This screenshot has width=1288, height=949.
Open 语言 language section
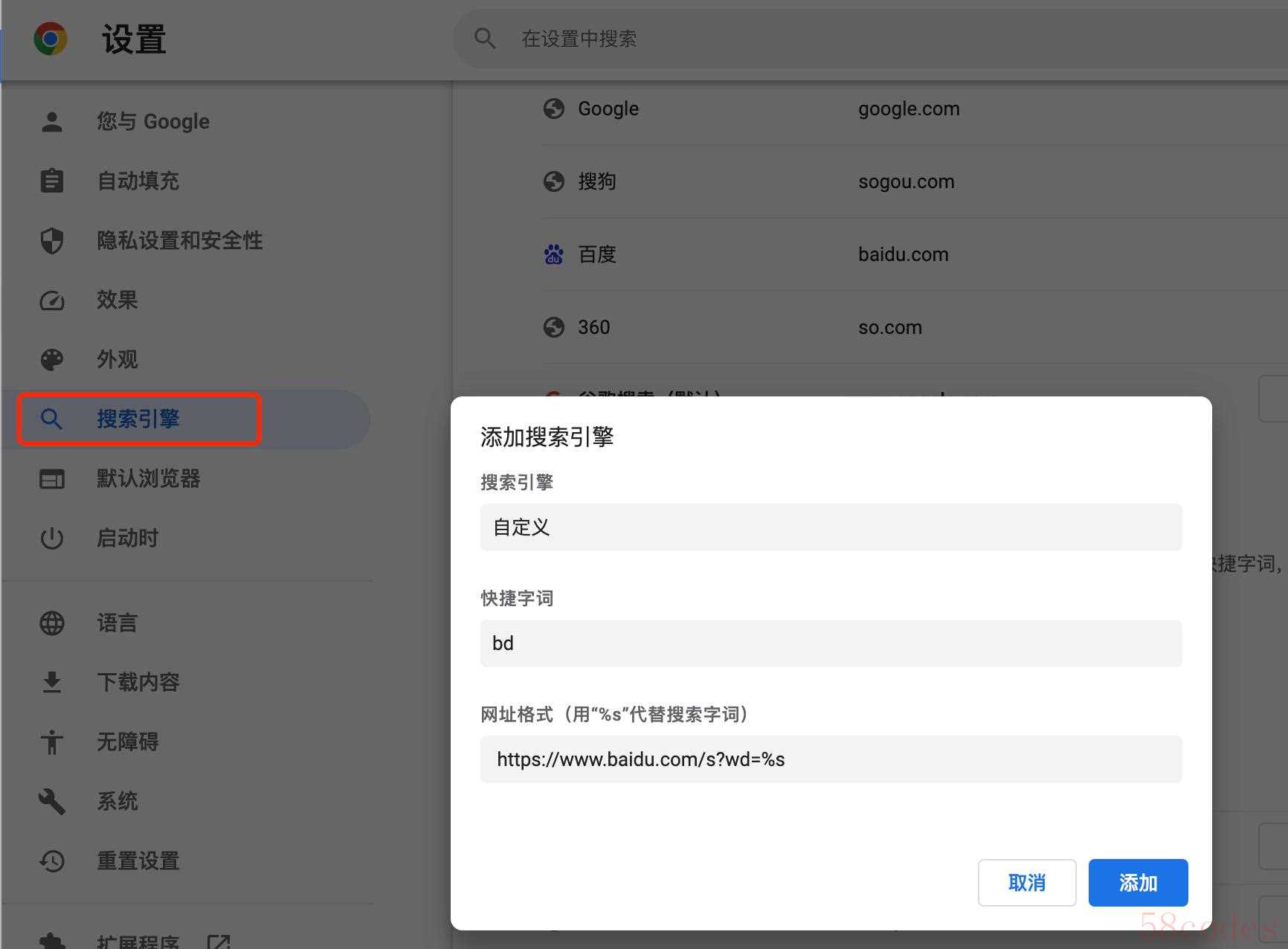click(x=117, y=623)
